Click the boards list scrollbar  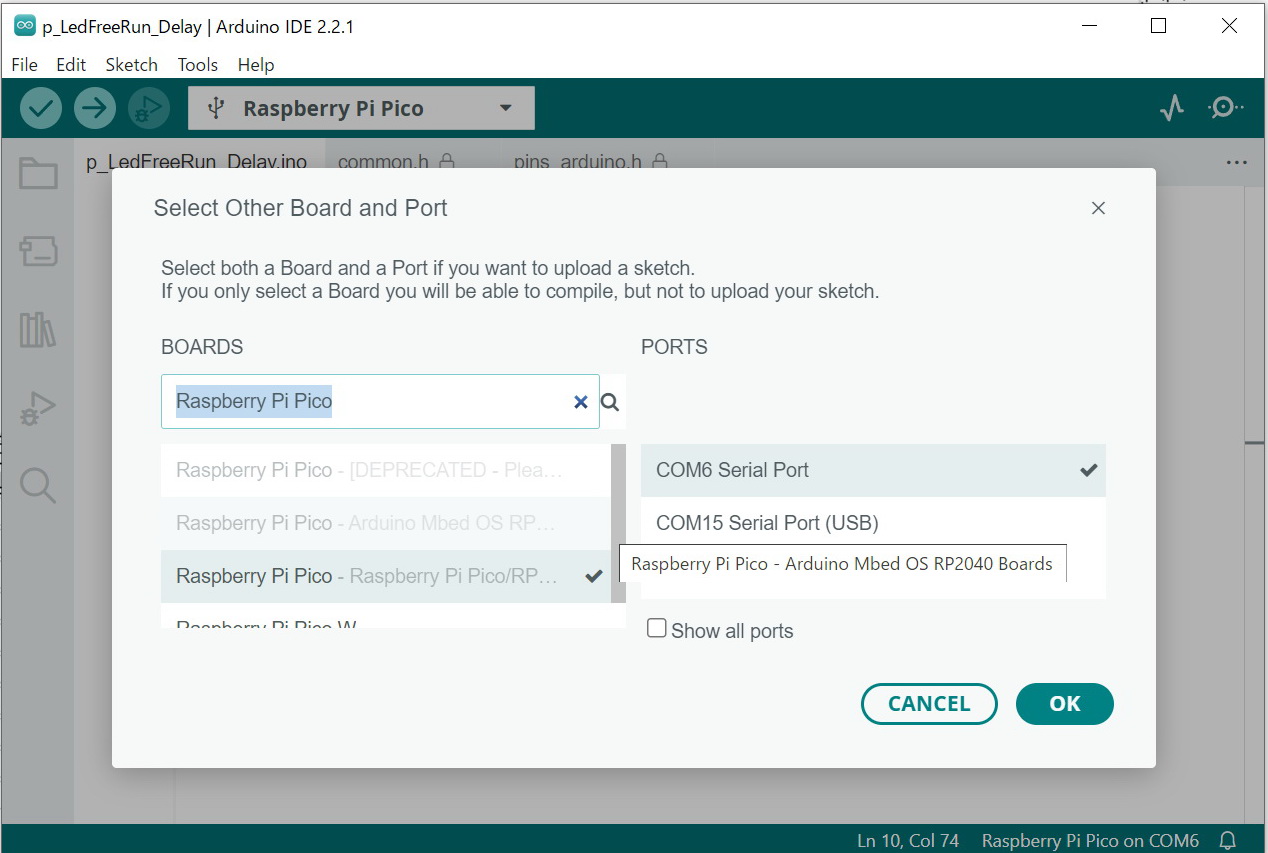click(618, 520)
